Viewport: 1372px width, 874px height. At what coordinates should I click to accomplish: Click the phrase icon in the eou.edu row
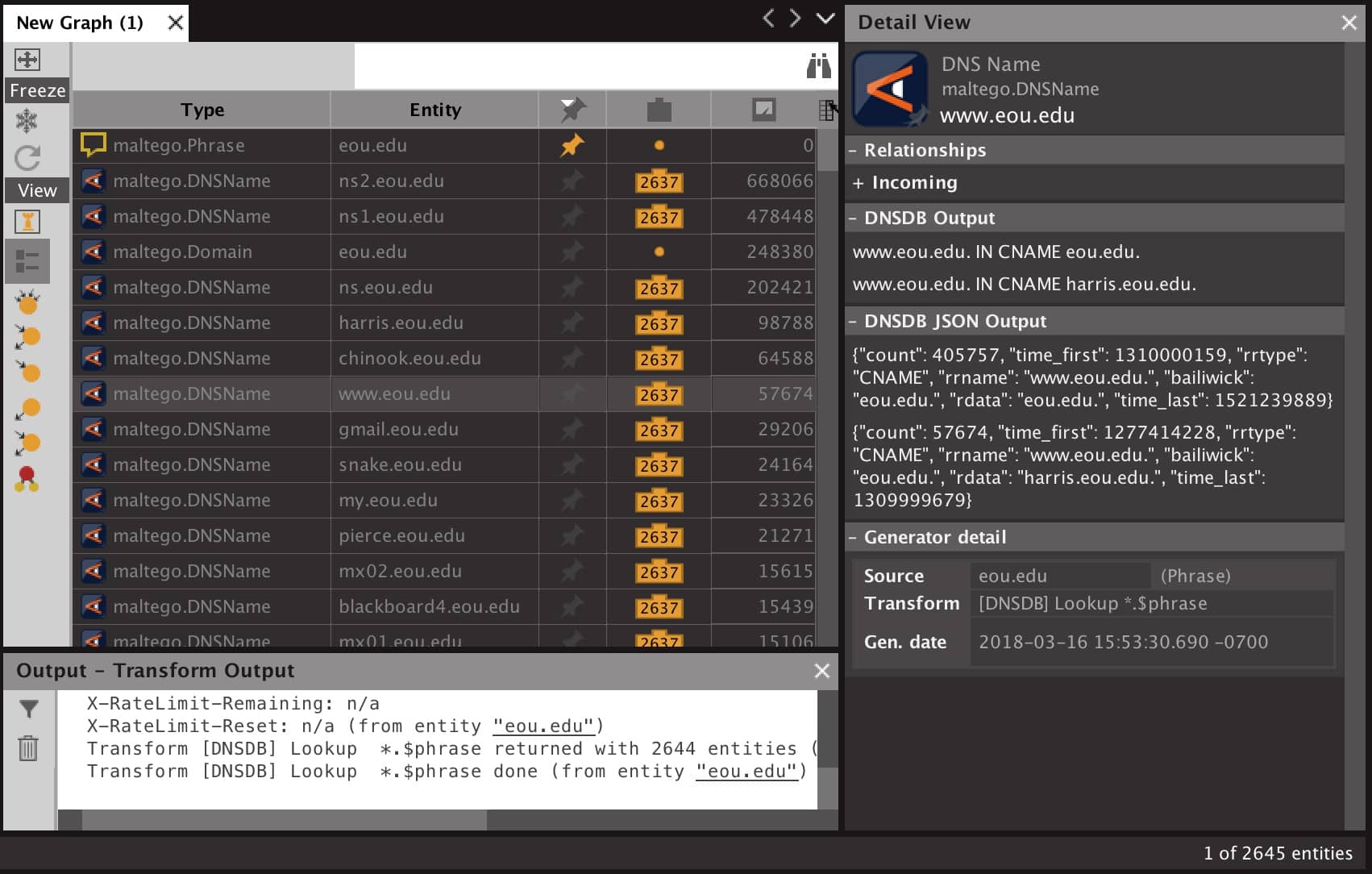(x=94, y=145)
